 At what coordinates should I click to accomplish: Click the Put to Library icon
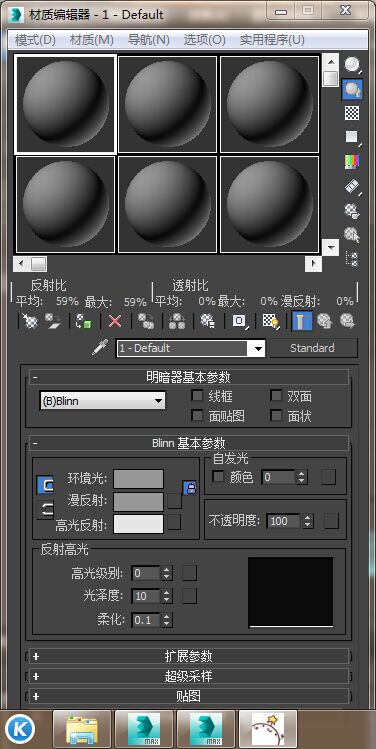[x=208, y=321]
